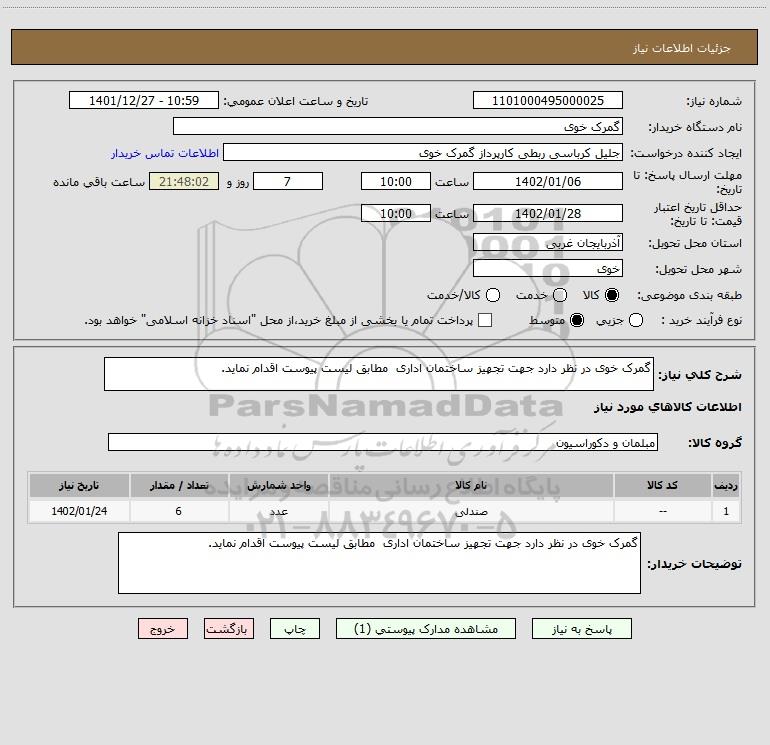Open مشاهده مدارک پیوستی (1) button

click(x=426, y=629)
